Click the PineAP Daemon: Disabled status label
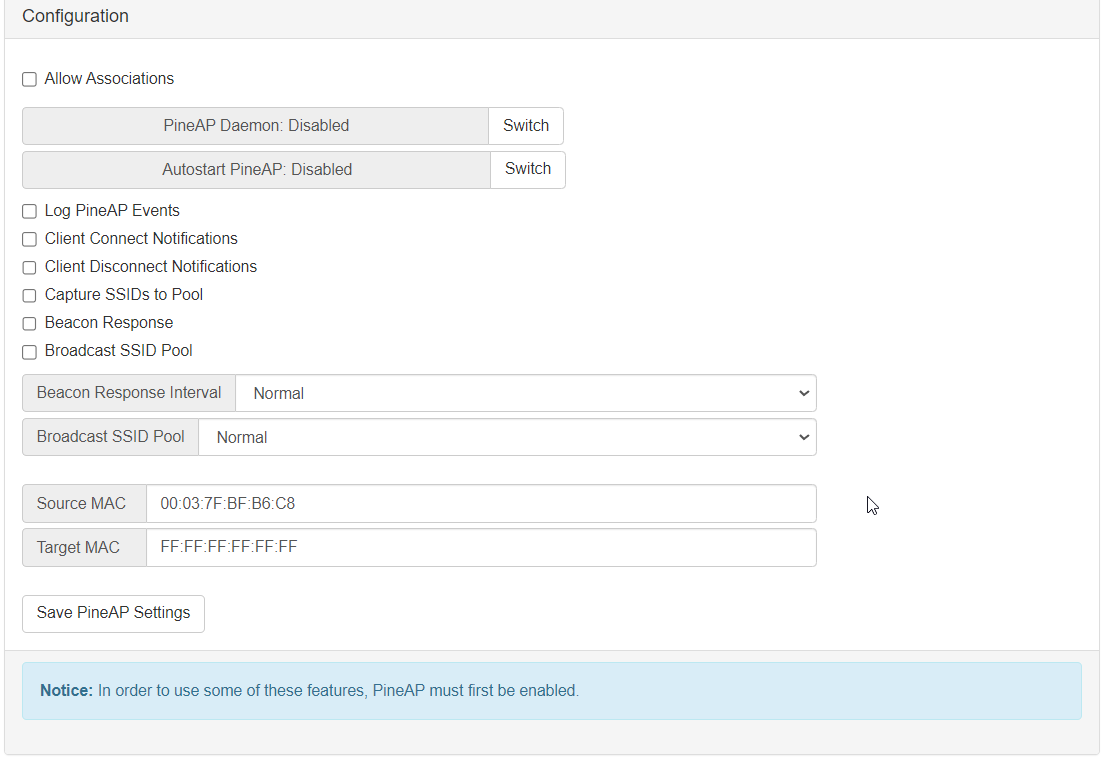1114x761 pixels. (x=256, y=126)
